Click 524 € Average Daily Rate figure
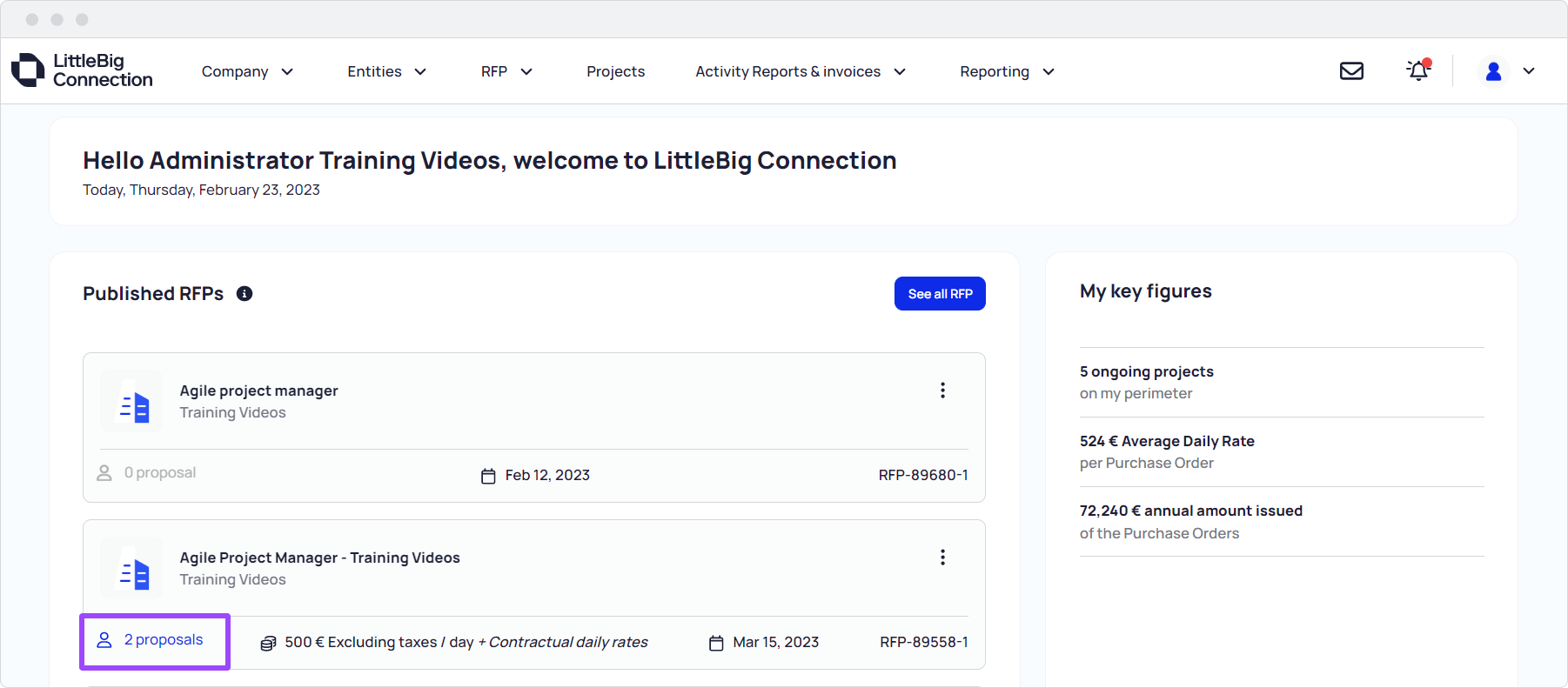The width and height of the screenshot is (1568, 688). pyautogui.click(x=1167, y=441)
